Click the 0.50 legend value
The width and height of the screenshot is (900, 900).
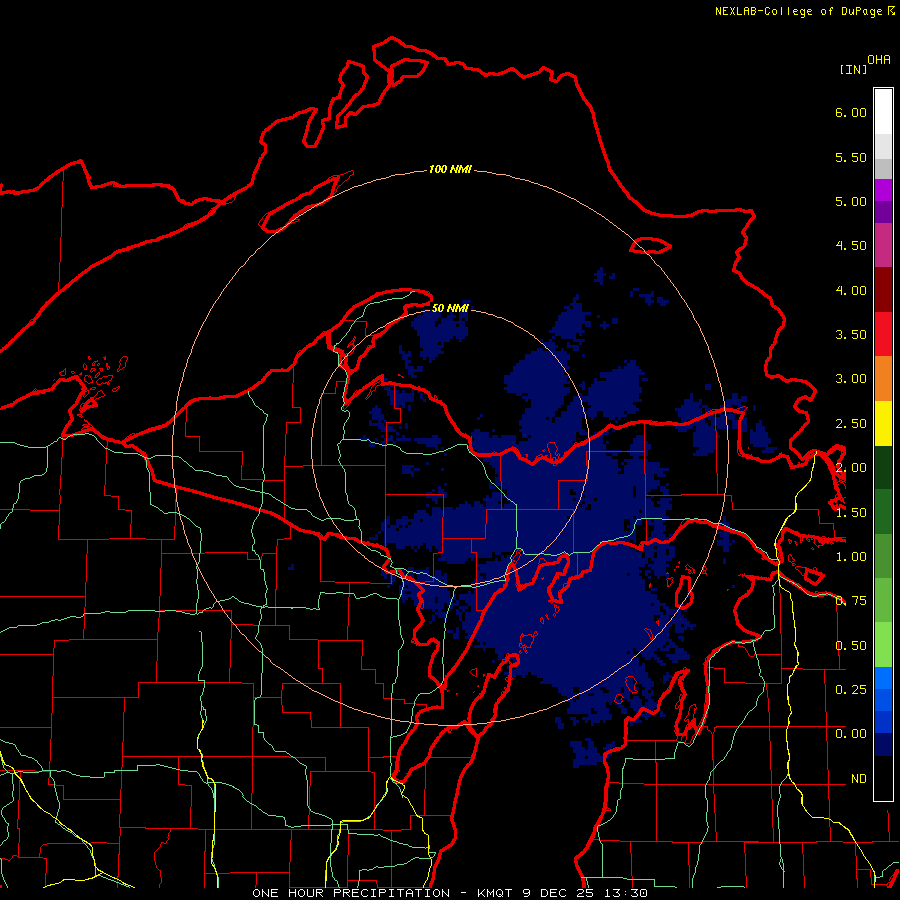tap(851, 646)
